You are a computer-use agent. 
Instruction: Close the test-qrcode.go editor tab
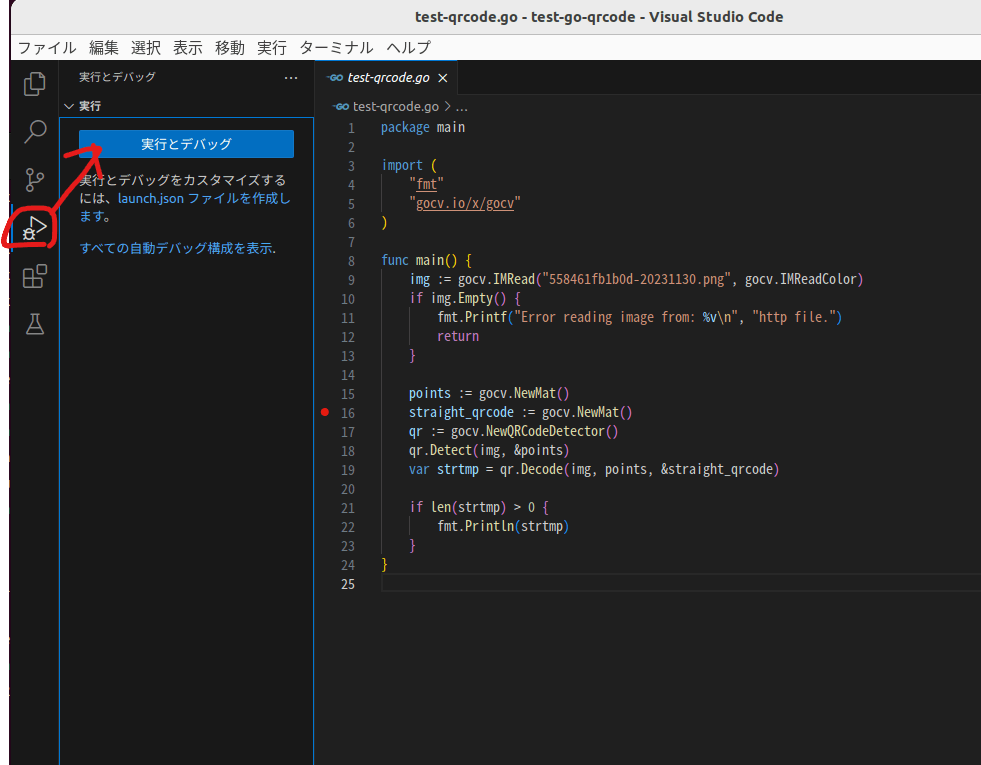click(x=443, y=78)
